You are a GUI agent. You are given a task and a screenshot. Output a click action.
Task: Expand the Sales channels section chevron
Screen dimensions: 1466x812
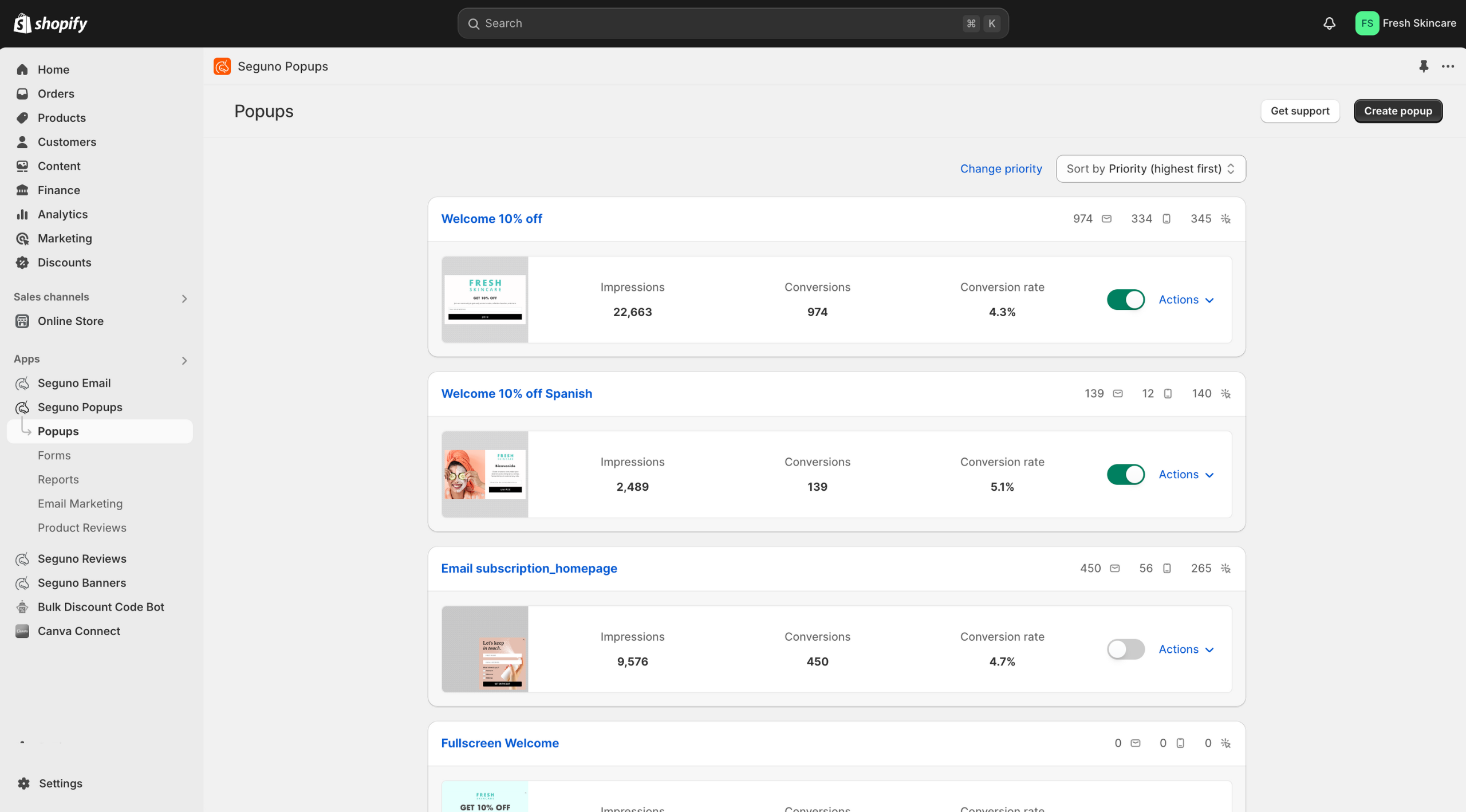[x=184, y=298]
